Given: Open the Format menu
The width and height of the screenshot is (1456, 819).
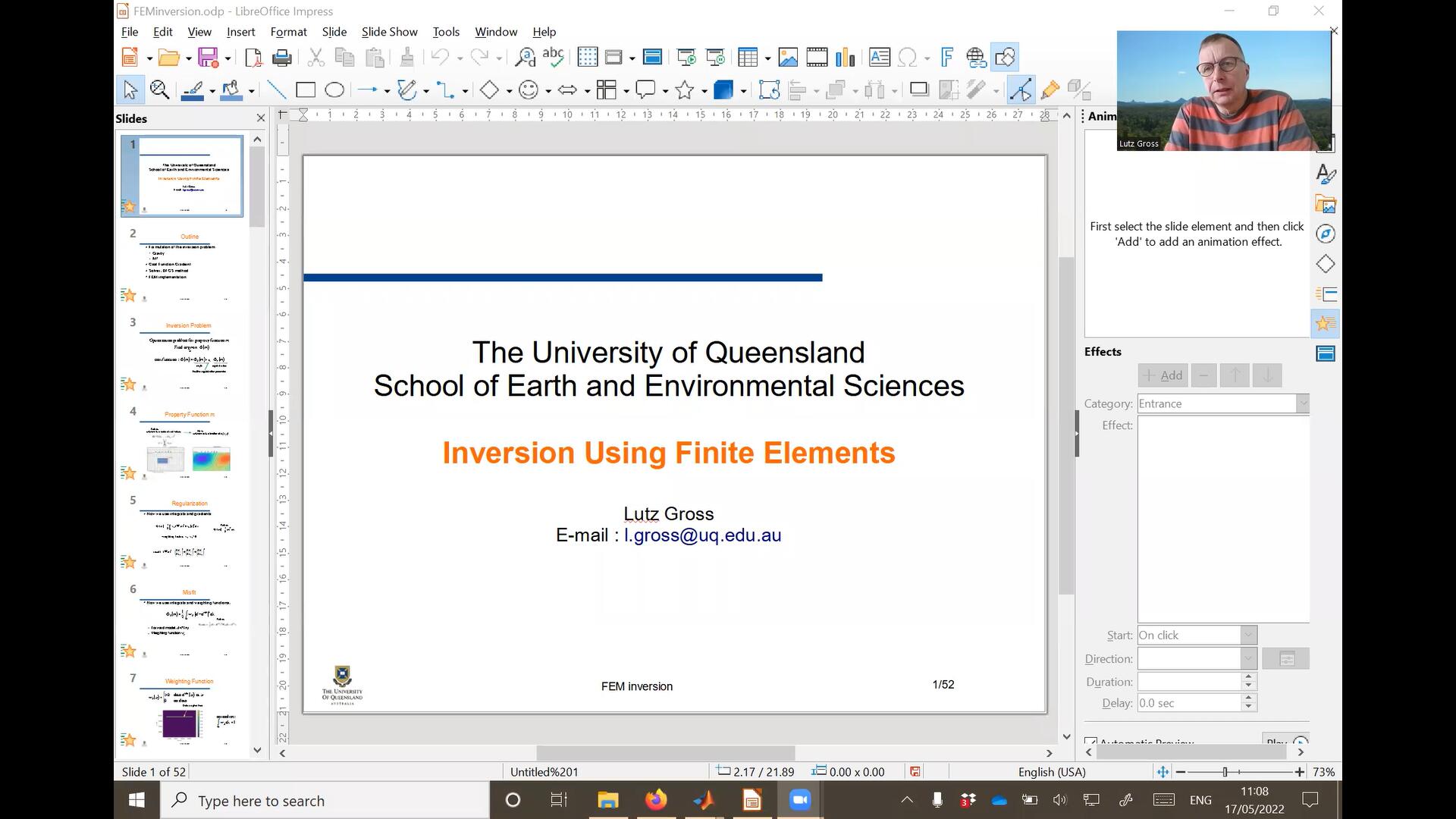Looking at the screenshot, I should pos(288,32).
